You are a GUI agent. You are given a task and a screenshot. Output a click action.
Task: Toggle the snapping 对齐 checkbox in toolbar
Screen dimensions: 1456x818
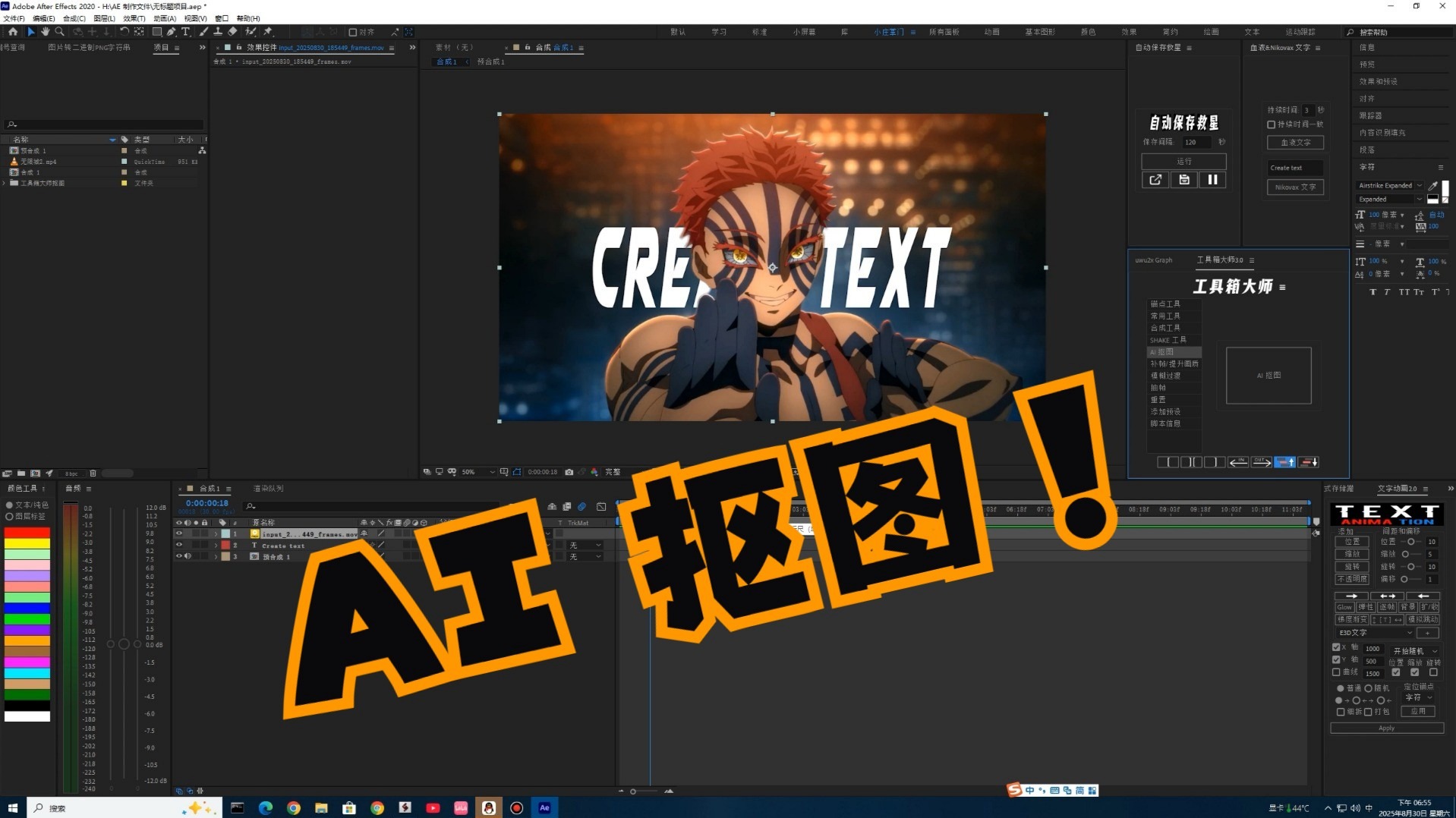click(x=353, y=33)
